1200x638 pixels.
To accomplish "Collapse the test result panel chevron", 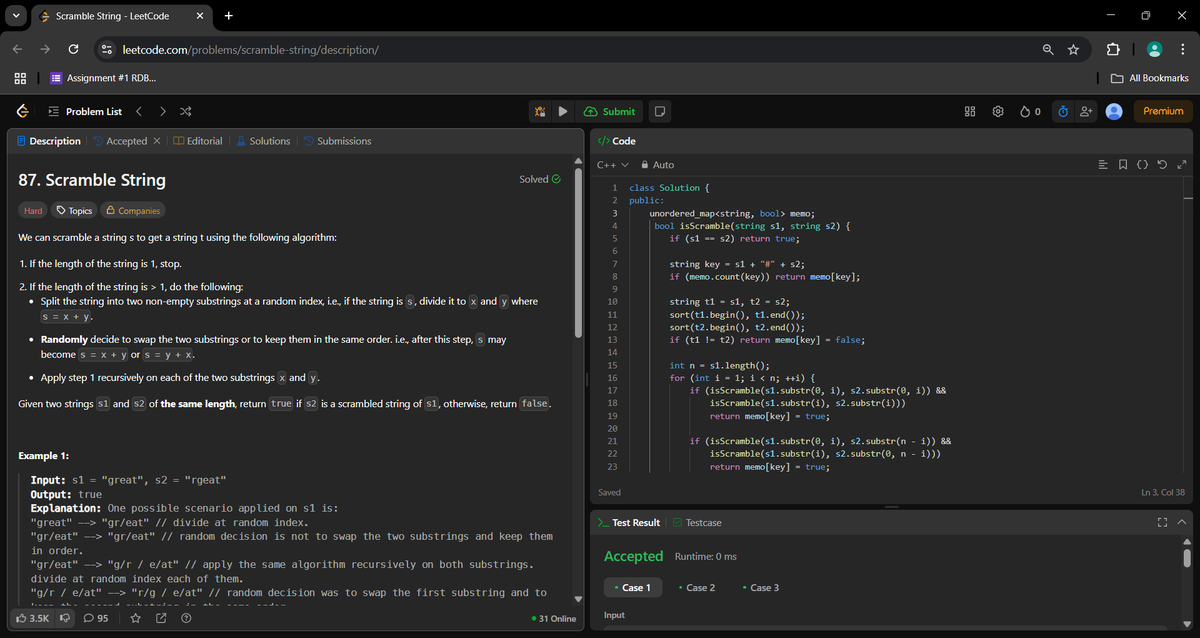I will tap(1181, 522).
